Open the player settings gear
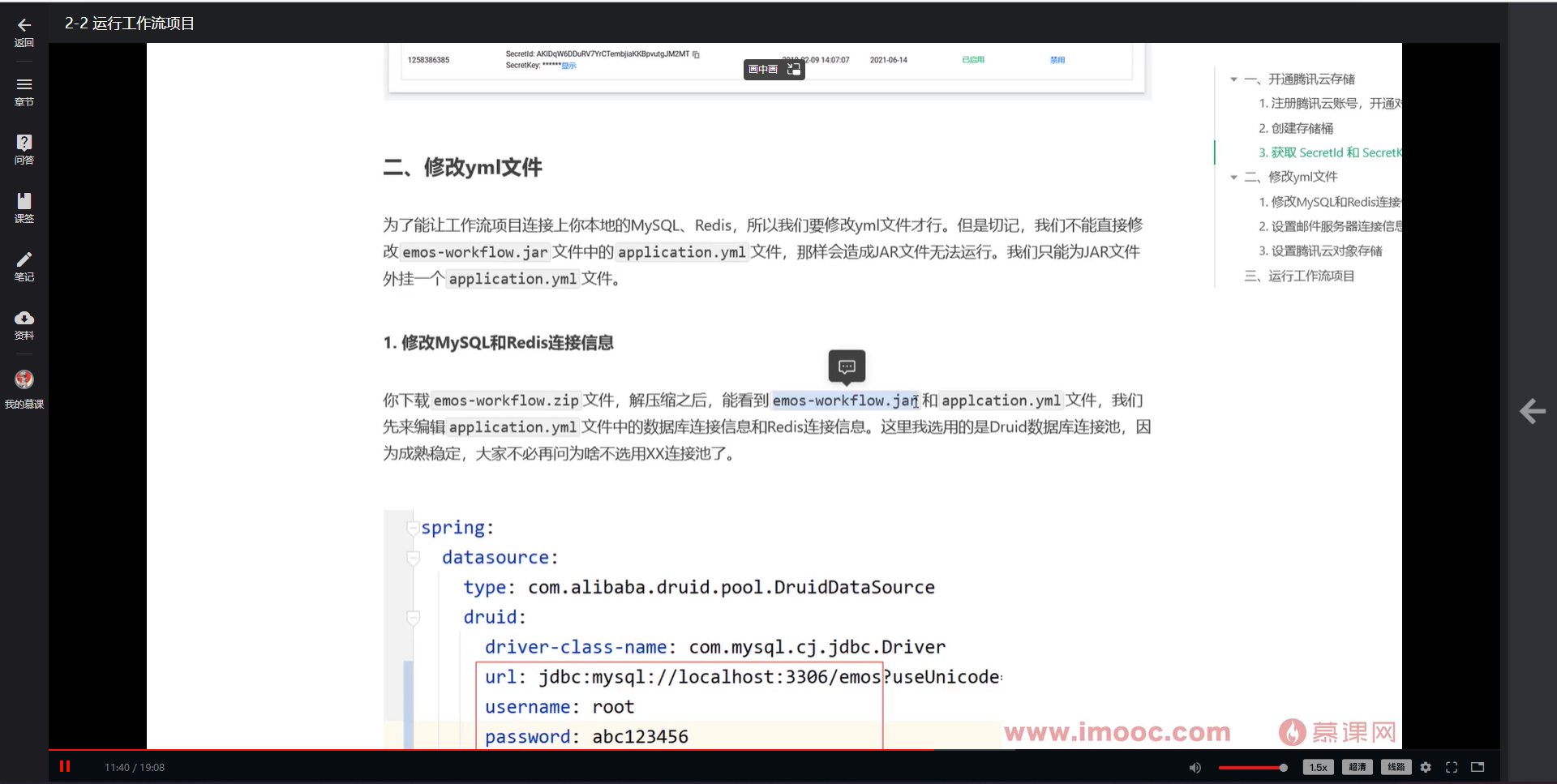 pyautogui.click(x=1426, y=767)
